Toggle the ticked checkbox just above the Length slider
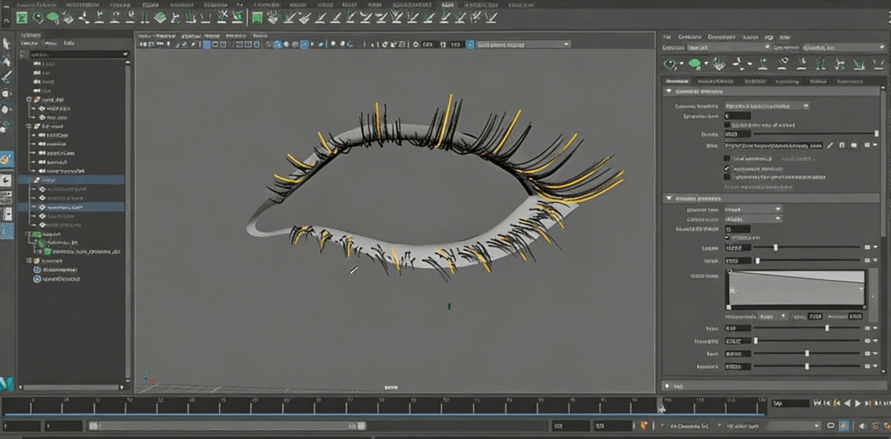This screenshot has width=891, height=439. coord(727,238)
